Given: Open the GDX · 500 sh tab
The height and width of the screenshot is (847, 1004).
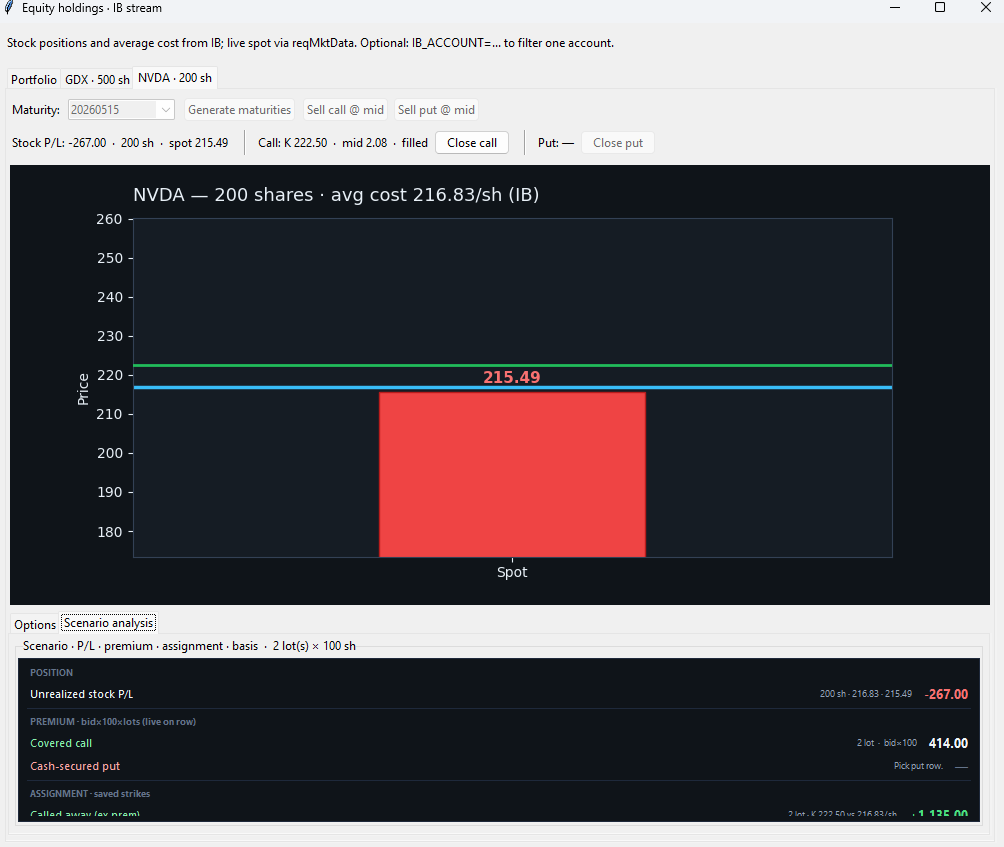Looking at the screenshot, I should coord(97,79).
